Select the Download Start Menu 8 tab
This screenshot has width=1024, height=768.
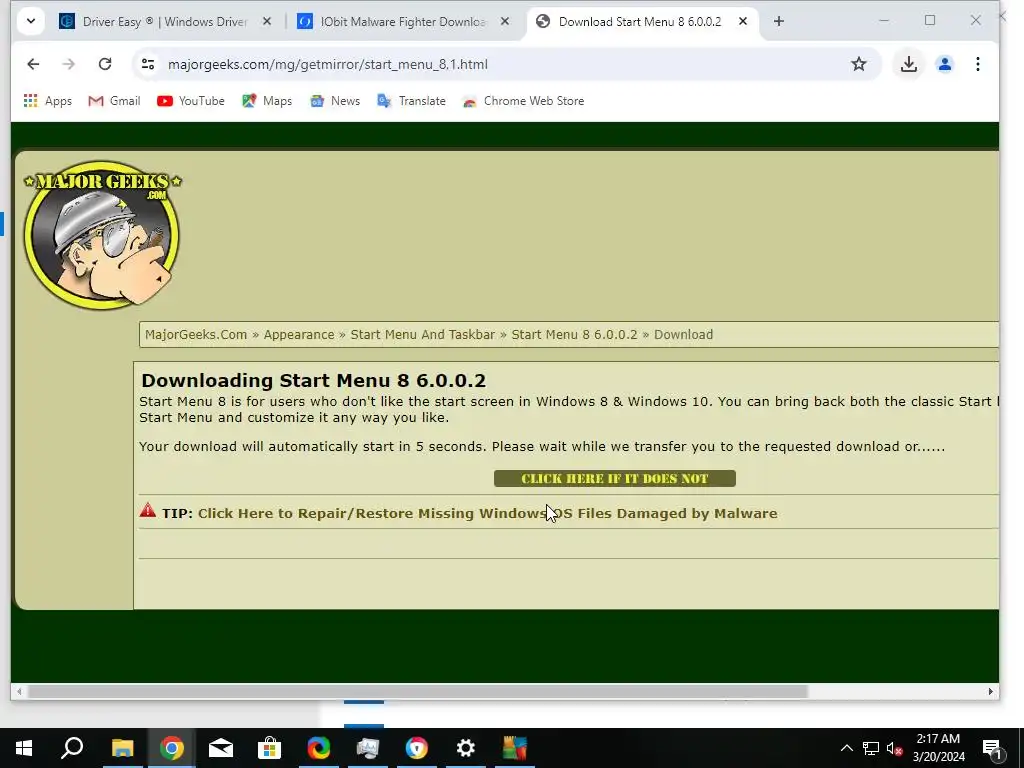pos(640,22)
